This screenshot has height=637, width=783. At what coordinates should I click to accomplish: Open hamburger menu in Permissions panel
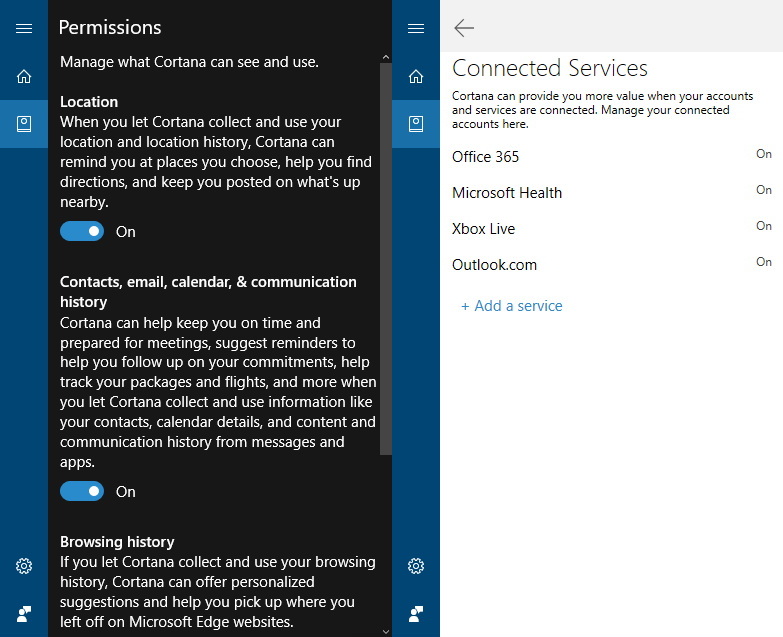tap(24, 28)
